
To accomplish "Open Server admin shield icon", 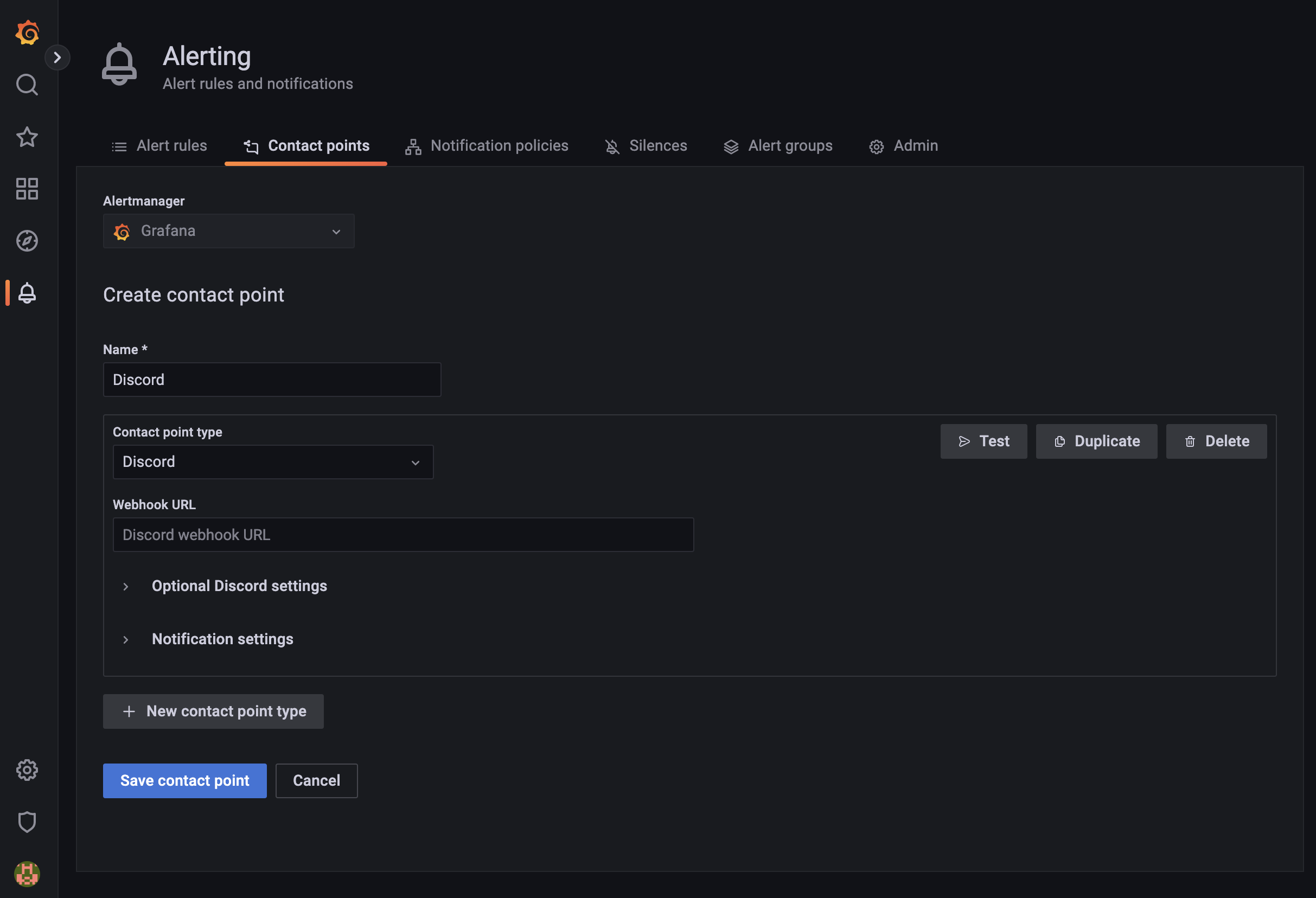I will [x=27, y=822].
